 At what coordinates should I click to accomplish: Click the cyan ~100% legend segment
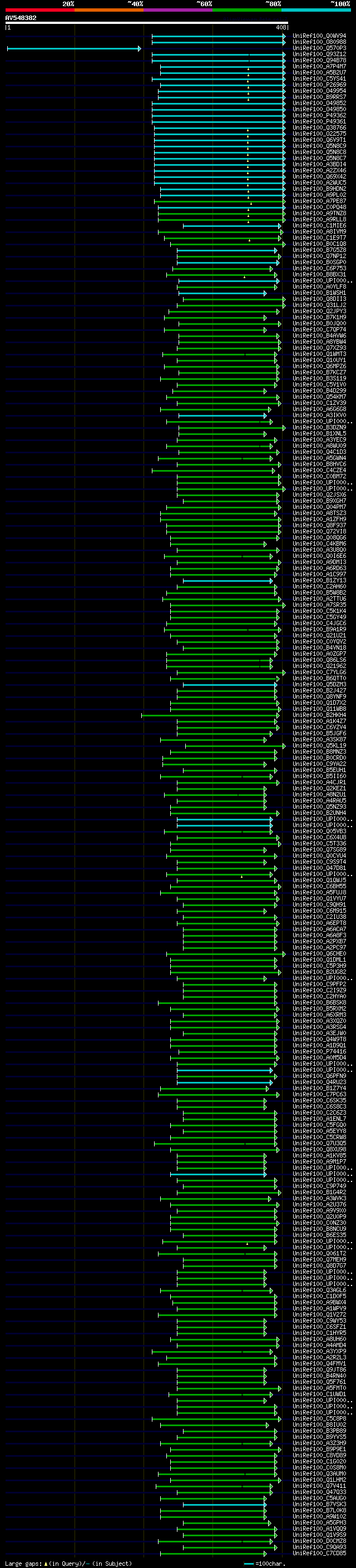coord(317,10)
